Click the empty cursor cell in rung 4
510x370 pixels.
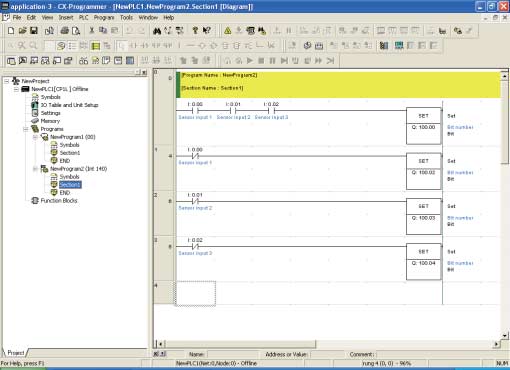point(196,293)
